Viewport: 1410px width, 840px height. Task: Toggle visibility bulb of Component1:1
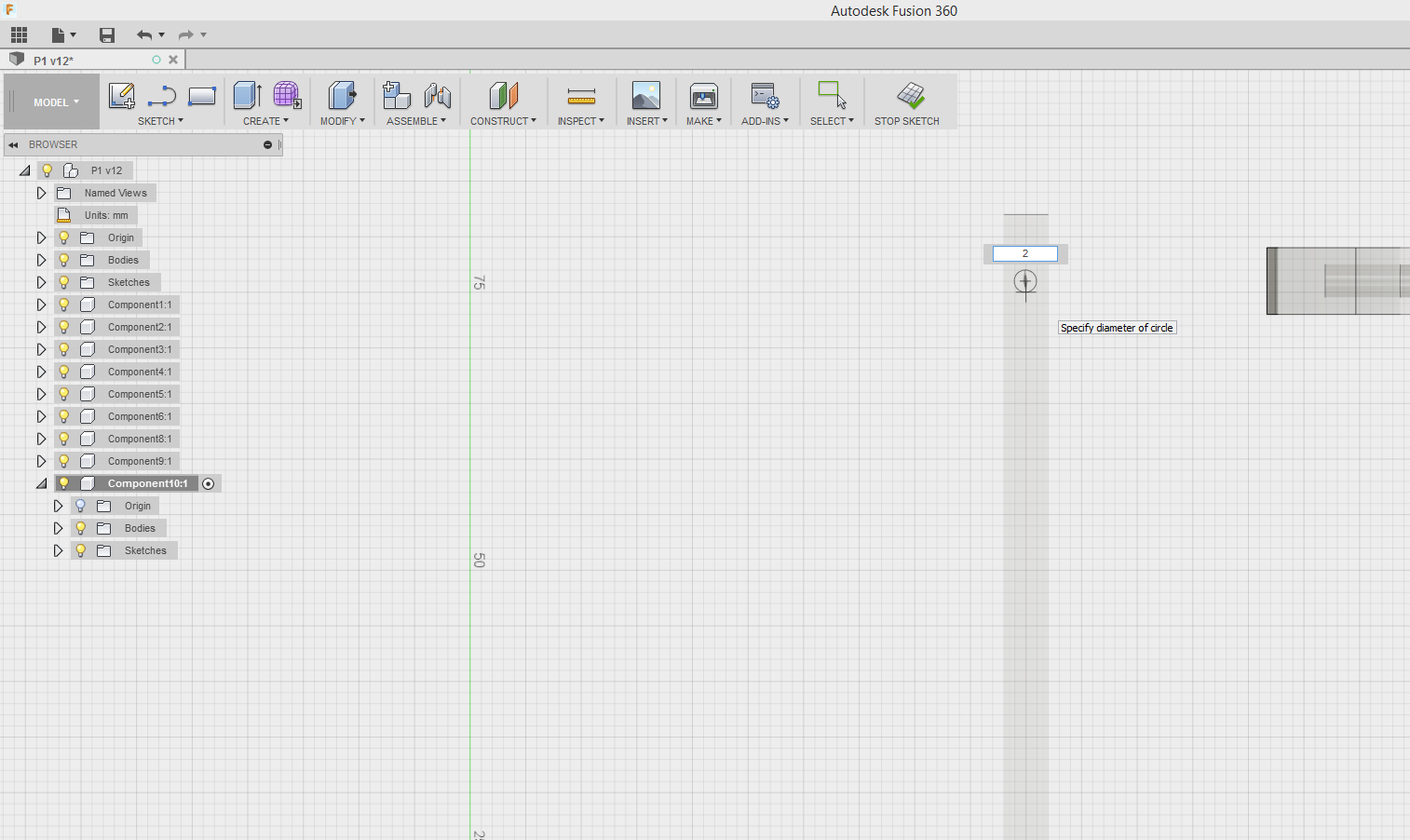click(x=64, y=305)
